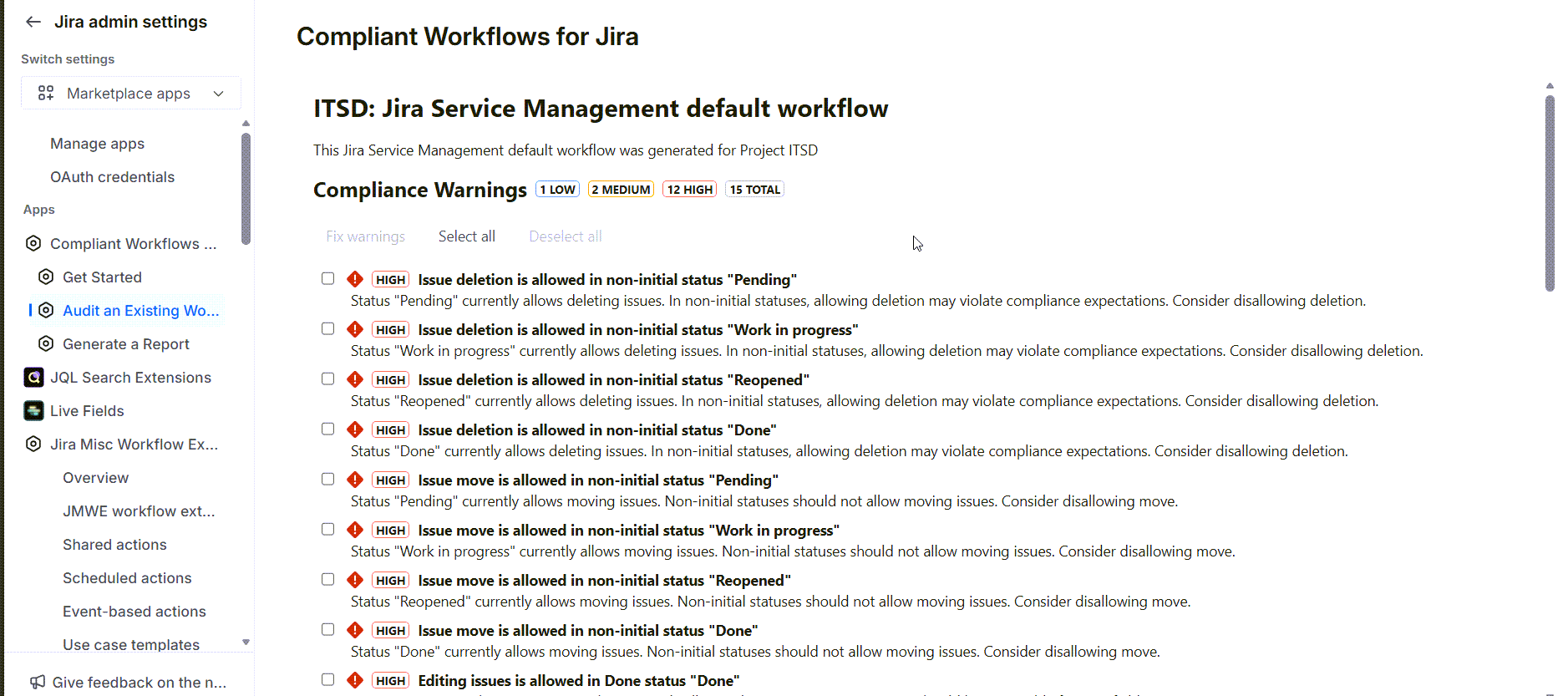Click the Generate a Report icon
Image resolution: width=1568 pixels, height=696 pixels.
[x=46, y=343]
